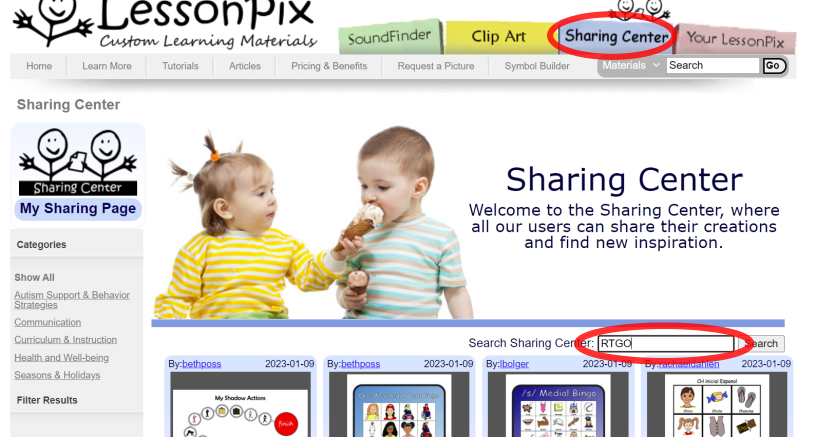Focus the top Search input field
Screen dimensions: 815x437
click(x=713, y=65)
